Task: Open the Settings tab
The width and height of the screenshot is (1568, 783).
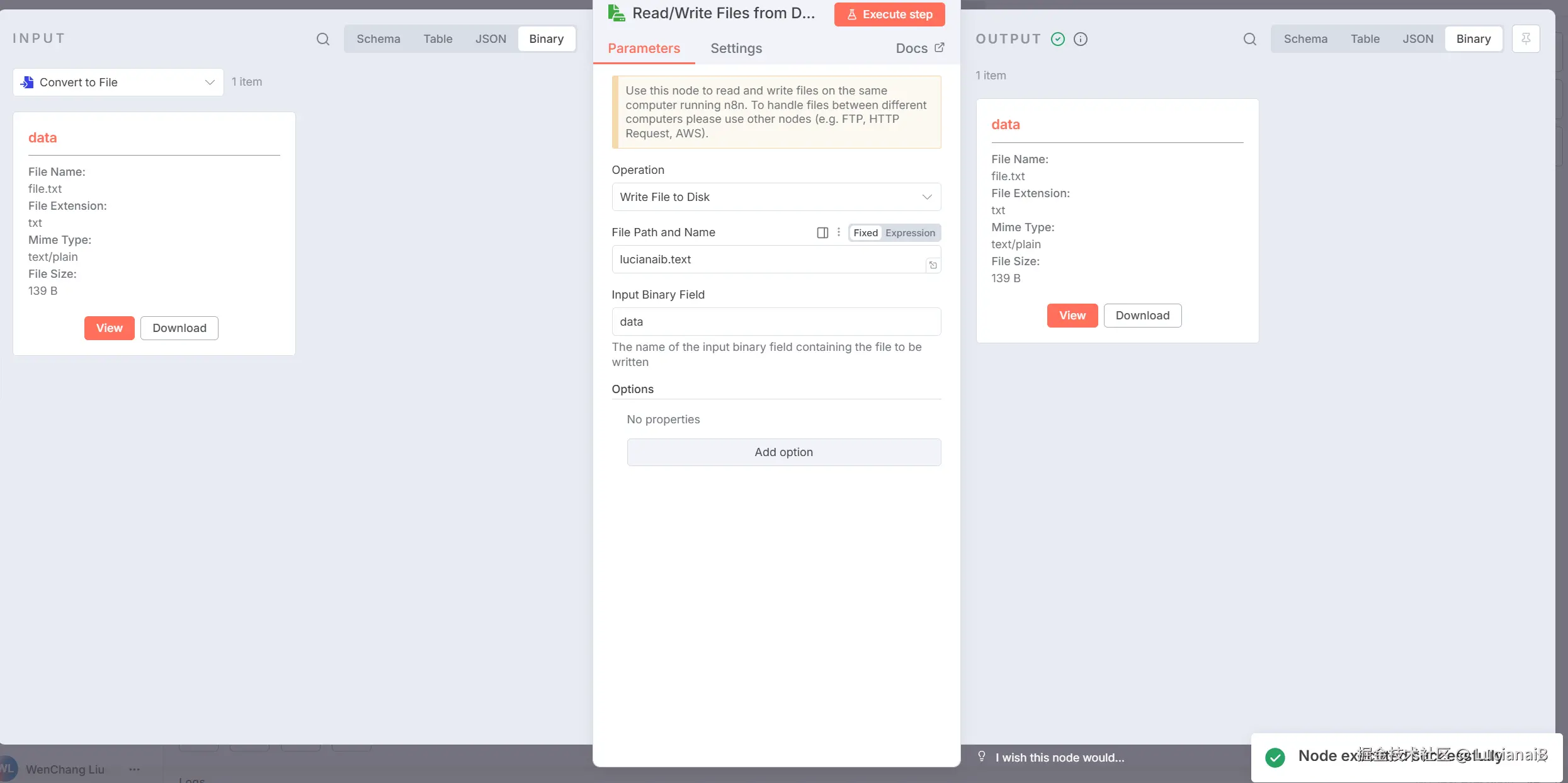Action: point(736,49)
